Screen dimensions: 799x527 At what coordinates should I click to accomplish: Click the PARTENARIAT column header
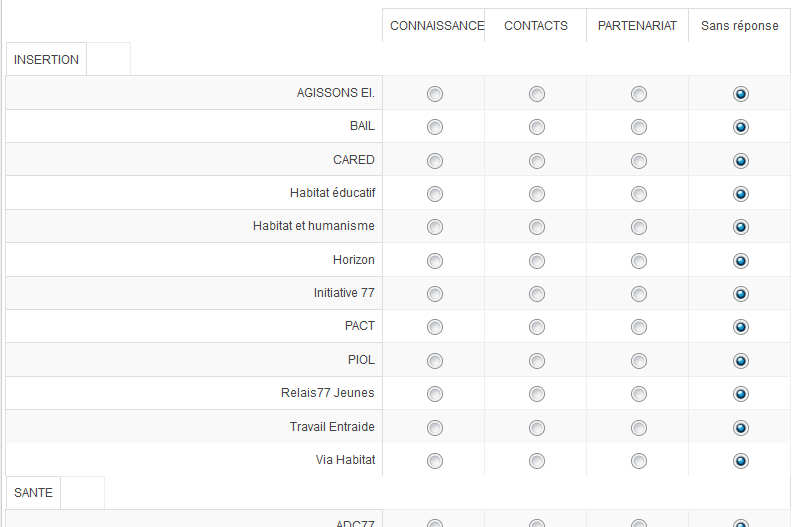coord(637,26)
